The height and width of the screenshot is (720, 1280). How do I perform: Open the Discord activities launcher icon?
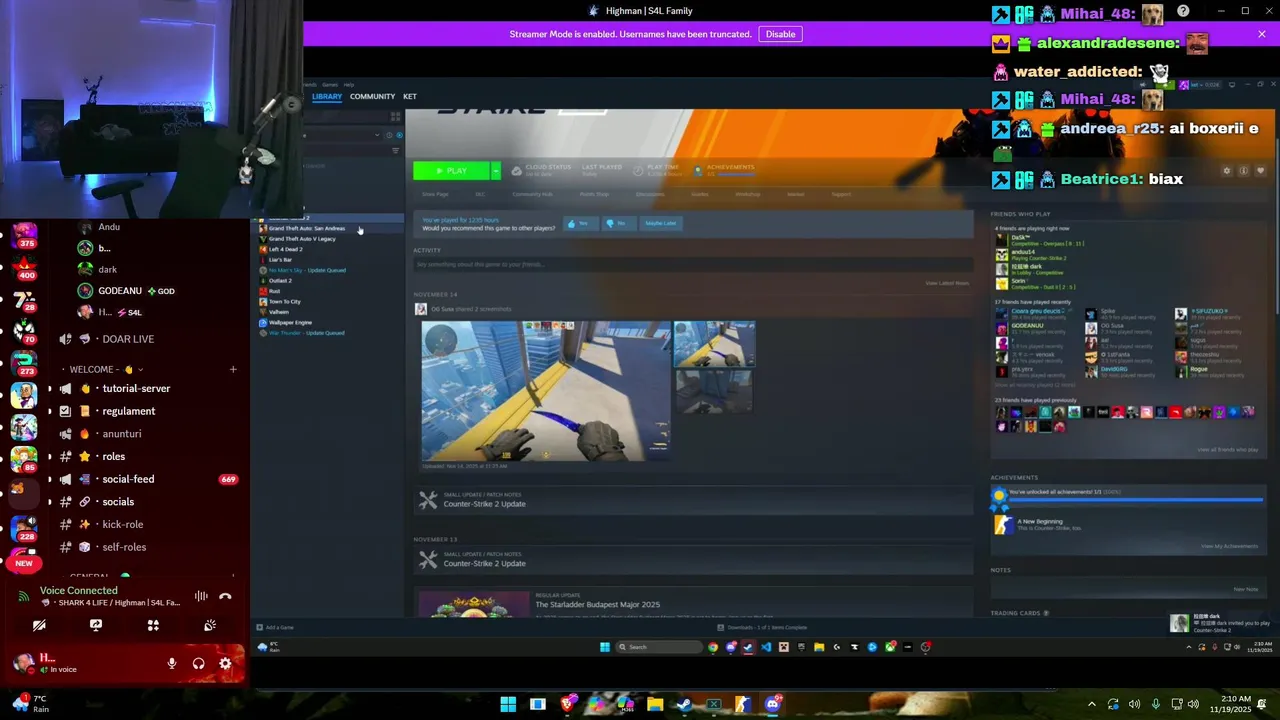(153, 625)
